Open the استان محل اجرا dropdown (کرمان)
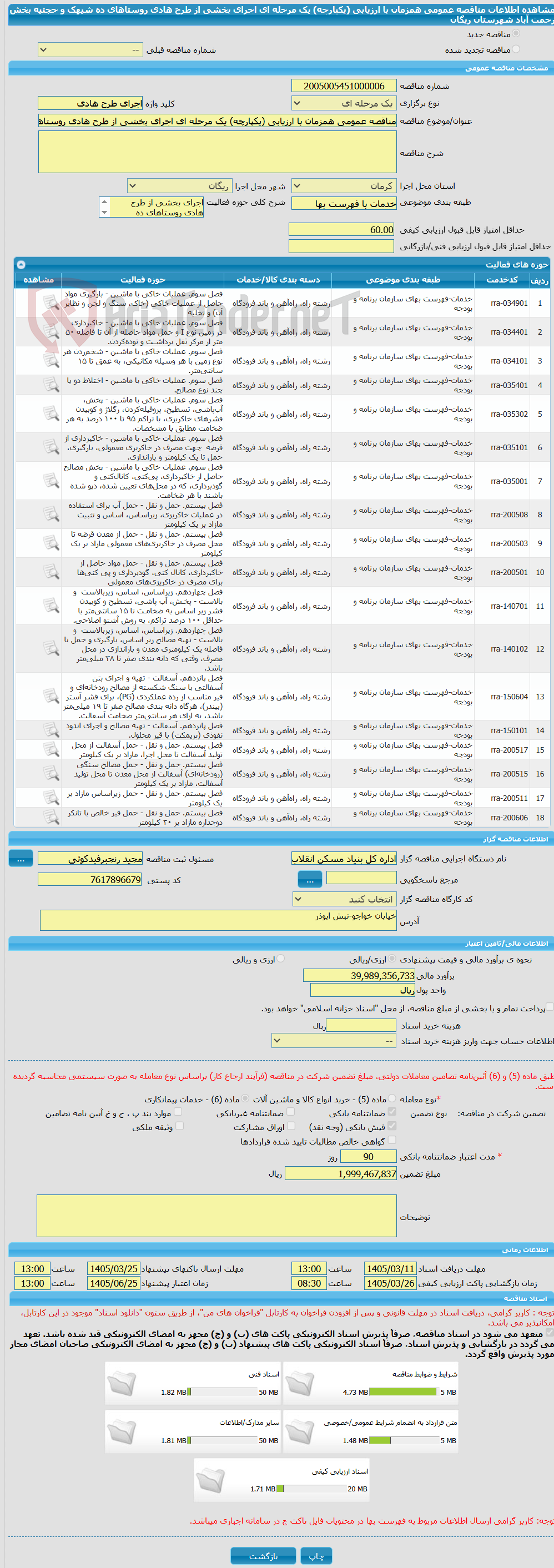Screen dimensions: 554x1568 [344, 185]
